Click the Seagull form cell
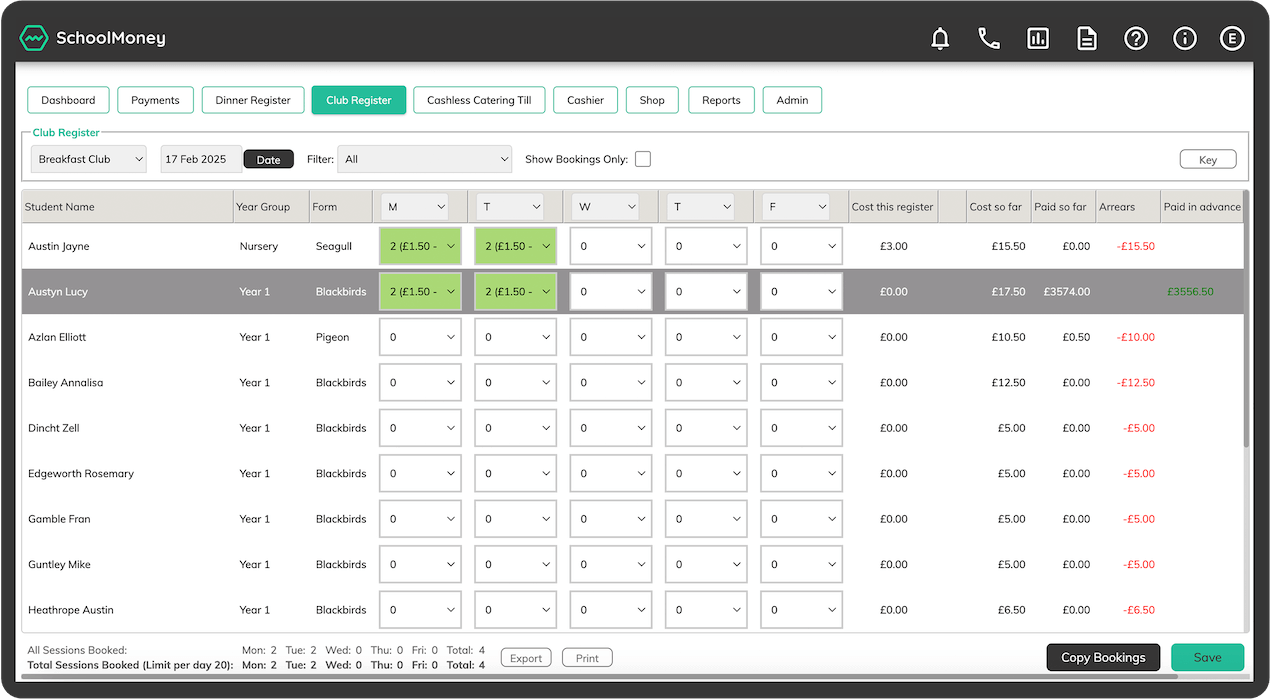The image size is (1271, 700). [335, 246]
